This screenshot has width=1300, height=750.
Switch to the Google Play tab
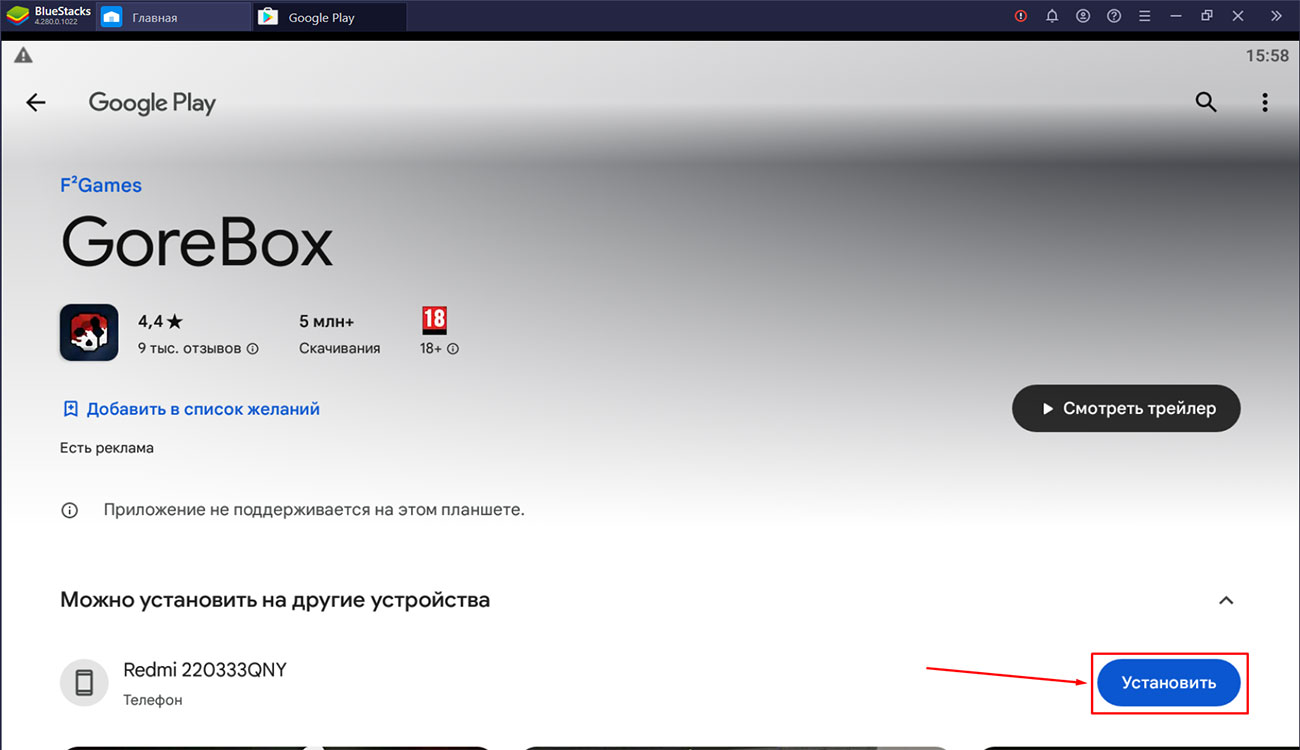click(x=330, y=17)
